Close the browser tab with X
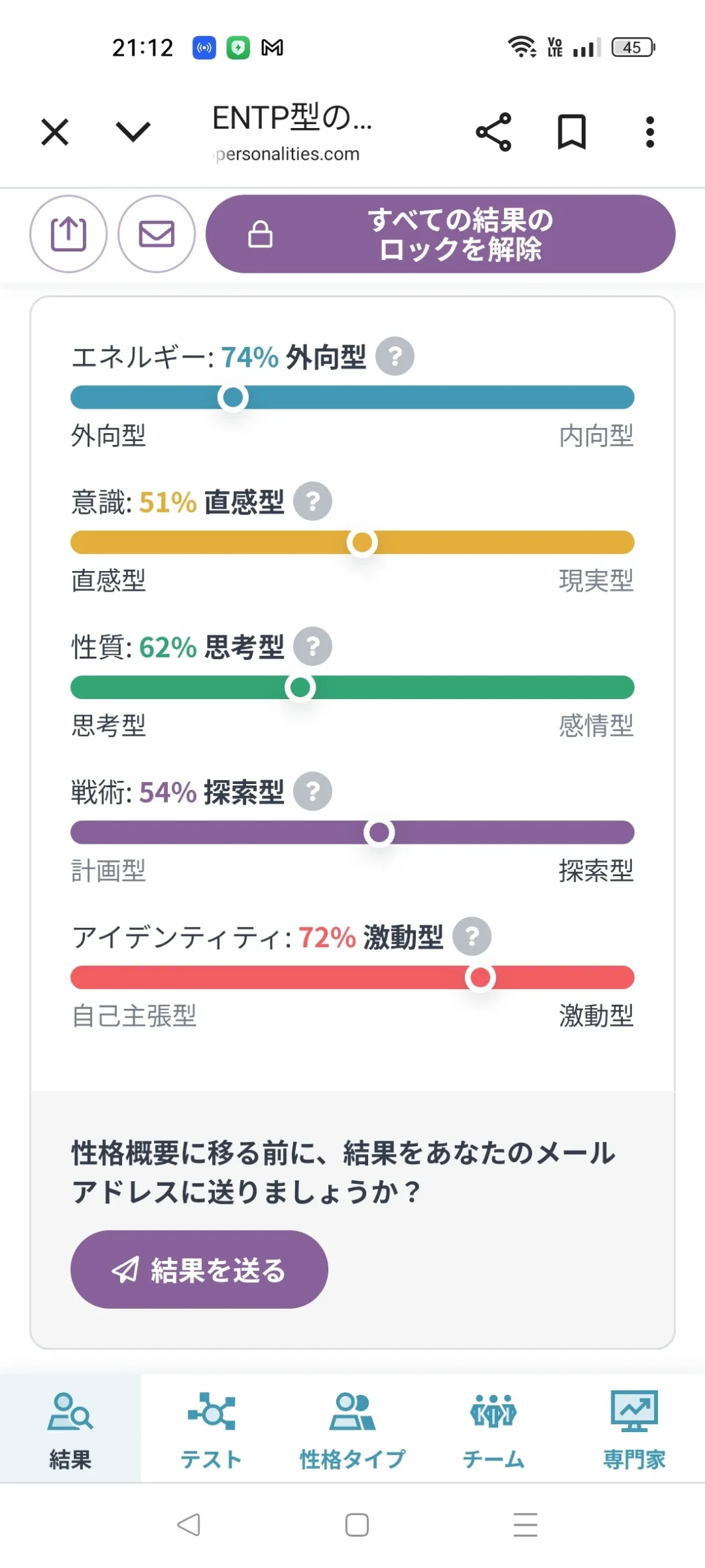The width and height of the screenshot is (705, 1568). [55, 132]
